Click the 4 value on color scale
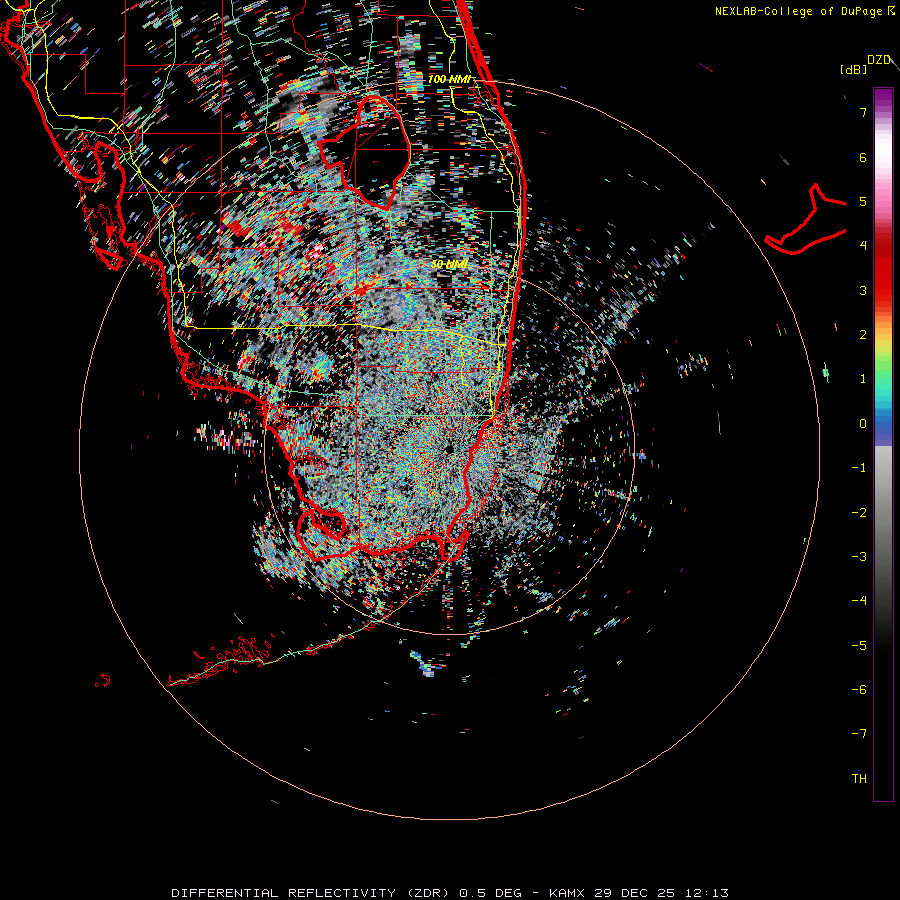Screen dimensions: 900x900 (863, 245)
